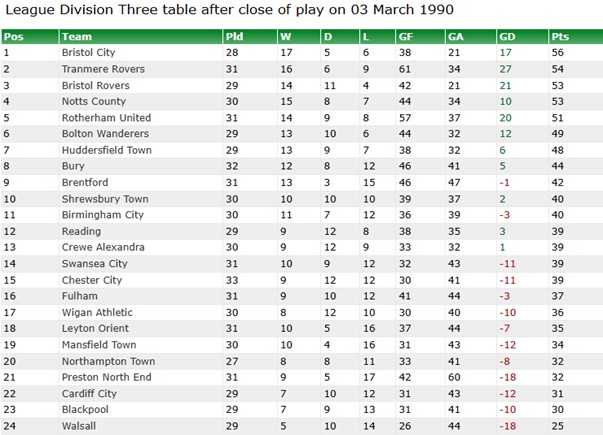This screenshot has height=435, width=603.
Task: Open Bolton Wanderers team entry
Action: 105,134
